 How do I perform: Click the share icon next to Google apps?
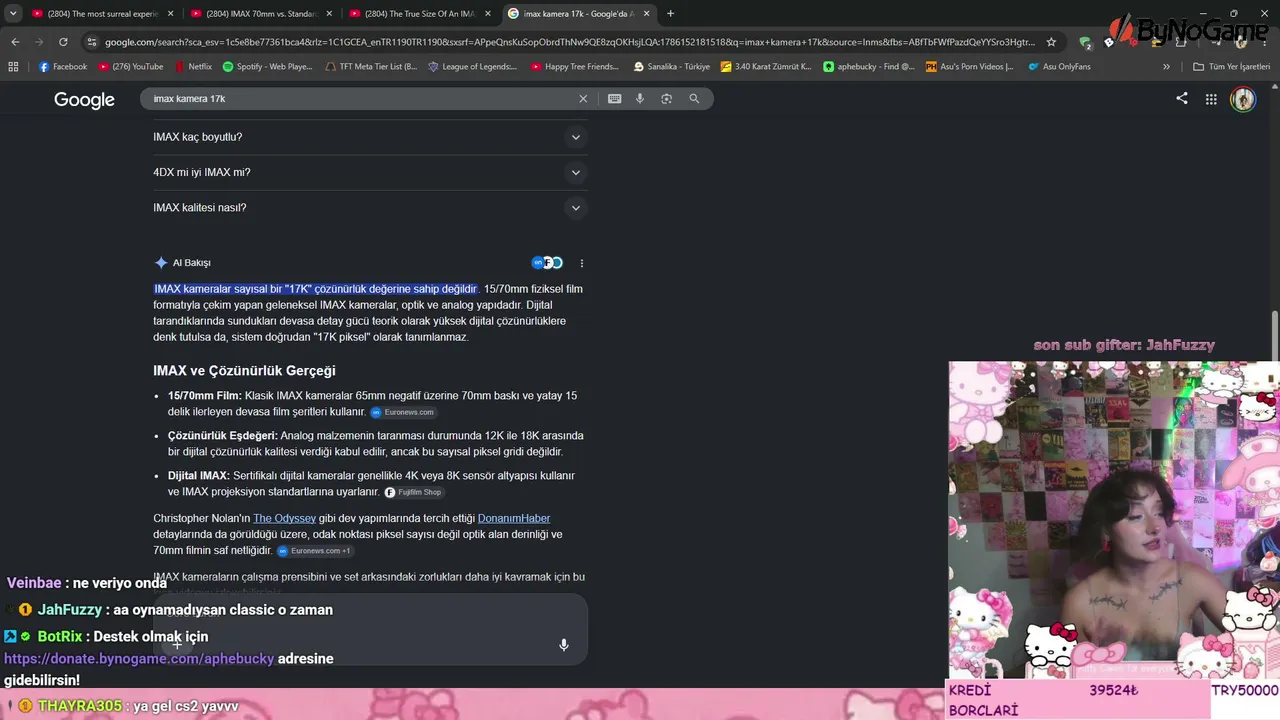(1182, 98)
